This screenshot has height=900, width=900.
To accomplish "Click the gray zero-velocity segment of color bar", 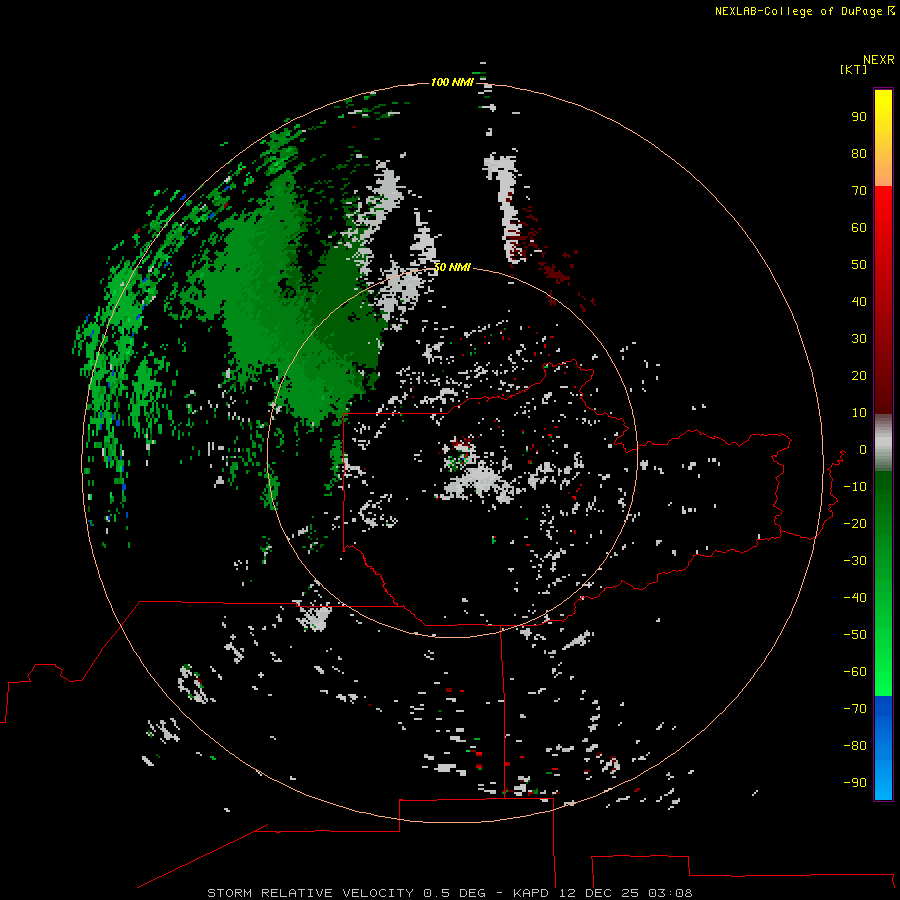I will [883, 443].
